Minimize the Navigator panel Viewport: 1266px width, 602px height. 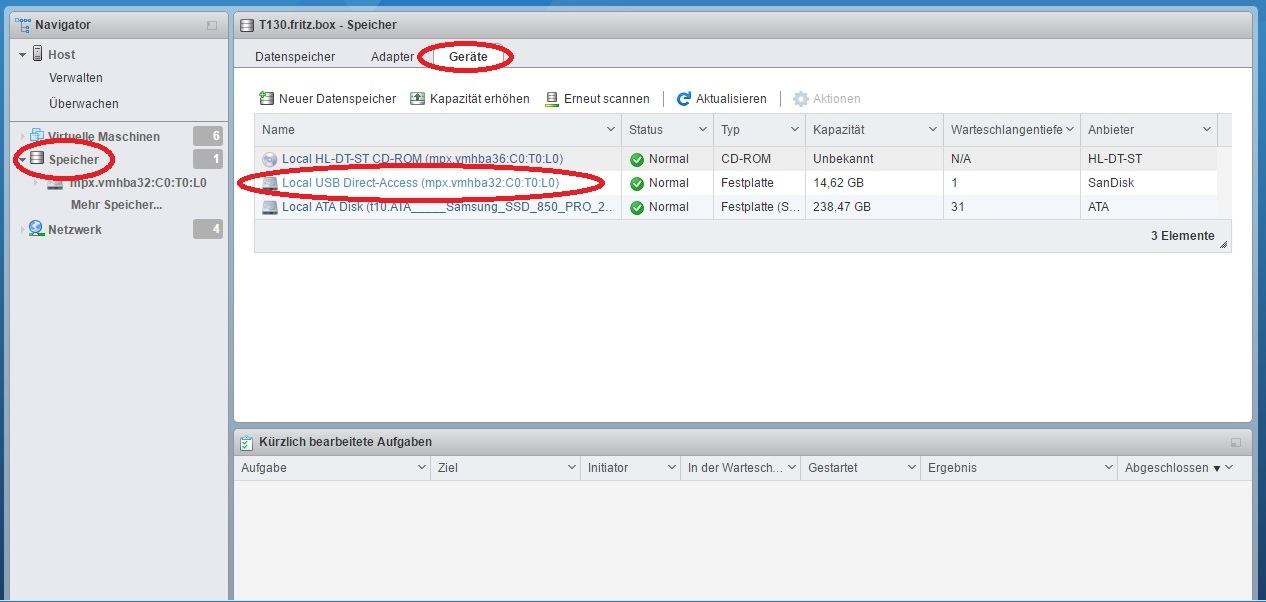(212, 25)
